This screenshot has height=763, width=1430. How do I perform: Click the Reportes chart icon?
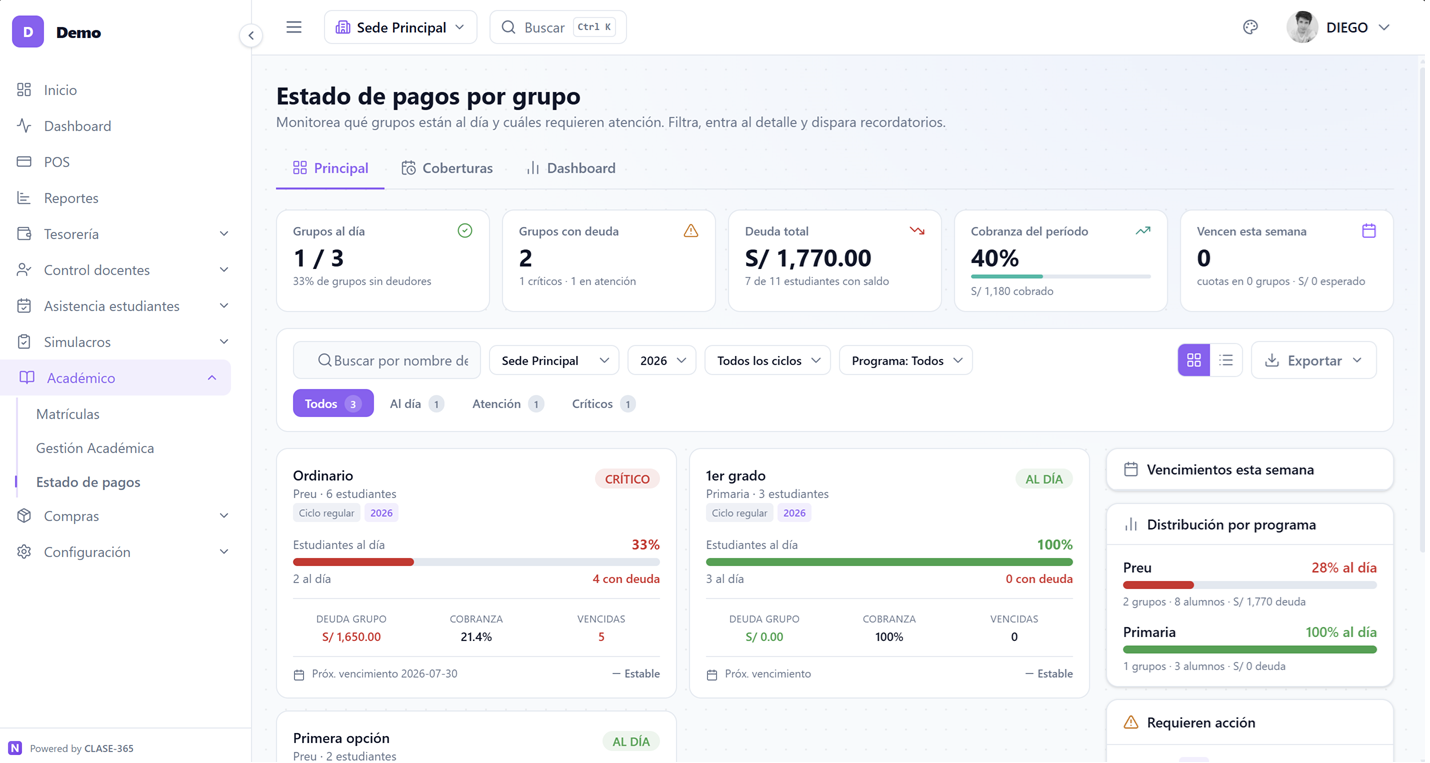click(x=24, y=198)
